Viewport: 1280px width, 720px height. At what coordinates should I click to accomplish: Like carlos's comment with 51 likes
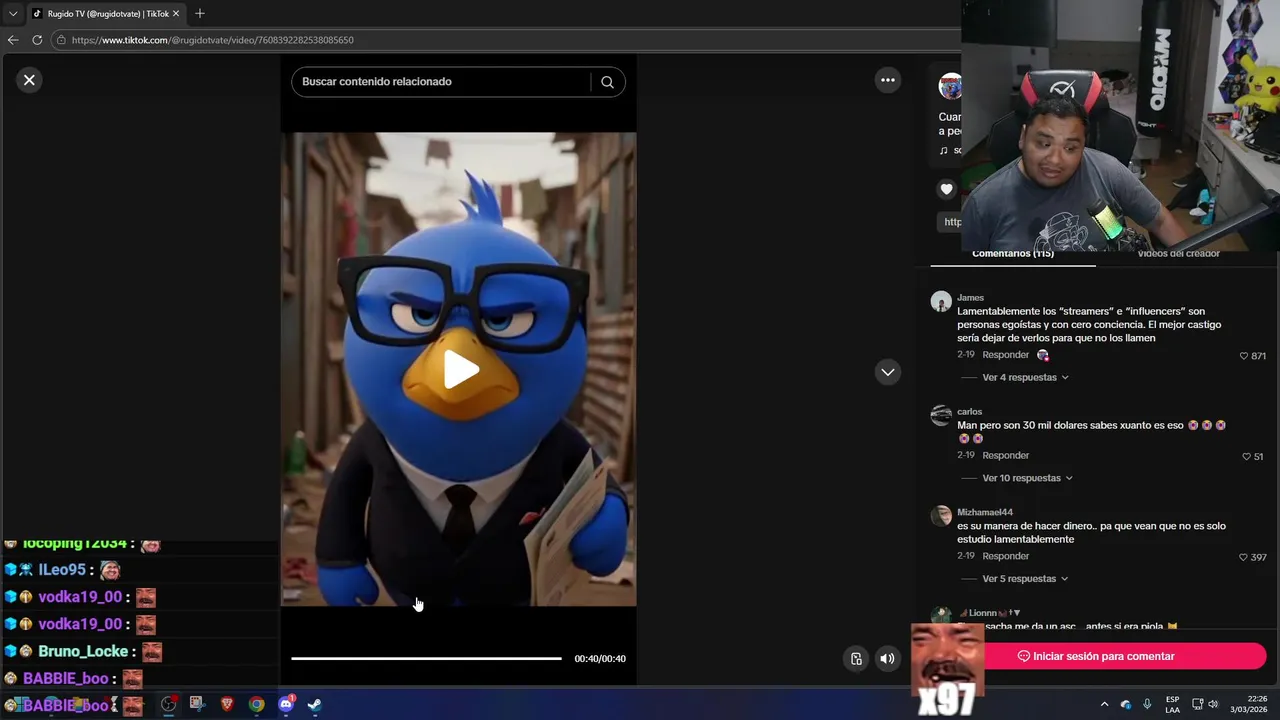(x=1247, y=457)
